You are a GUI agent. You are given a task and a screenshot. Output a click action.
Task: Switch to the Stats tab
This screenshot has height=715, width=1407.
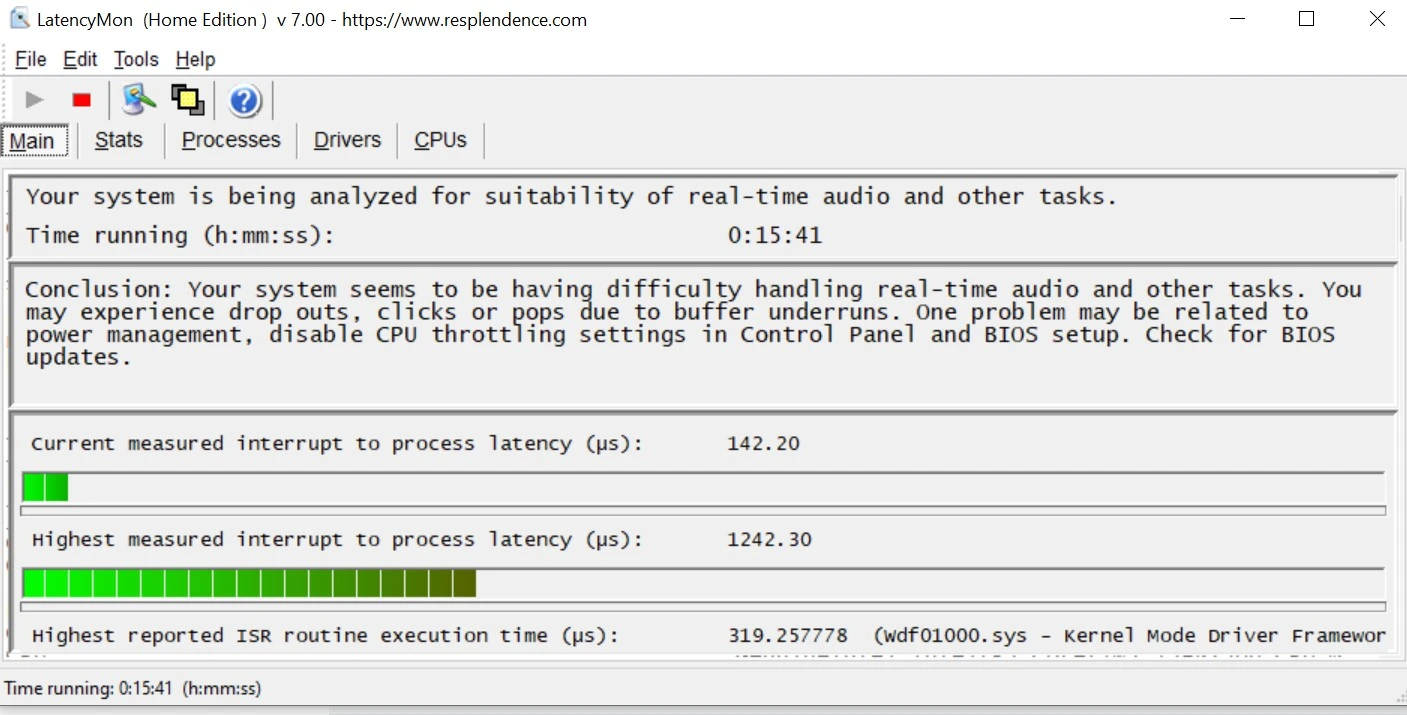[x=118, y=141]
